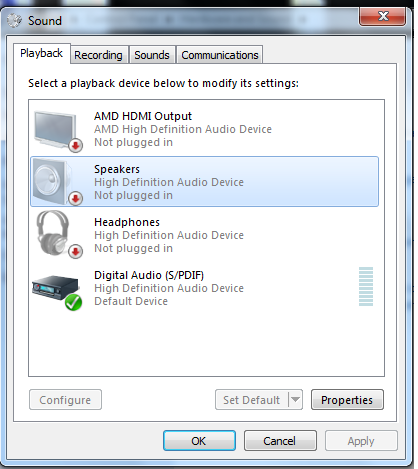Click the red unplugged arrow on AMD HDMI

[x=76, y=145]
